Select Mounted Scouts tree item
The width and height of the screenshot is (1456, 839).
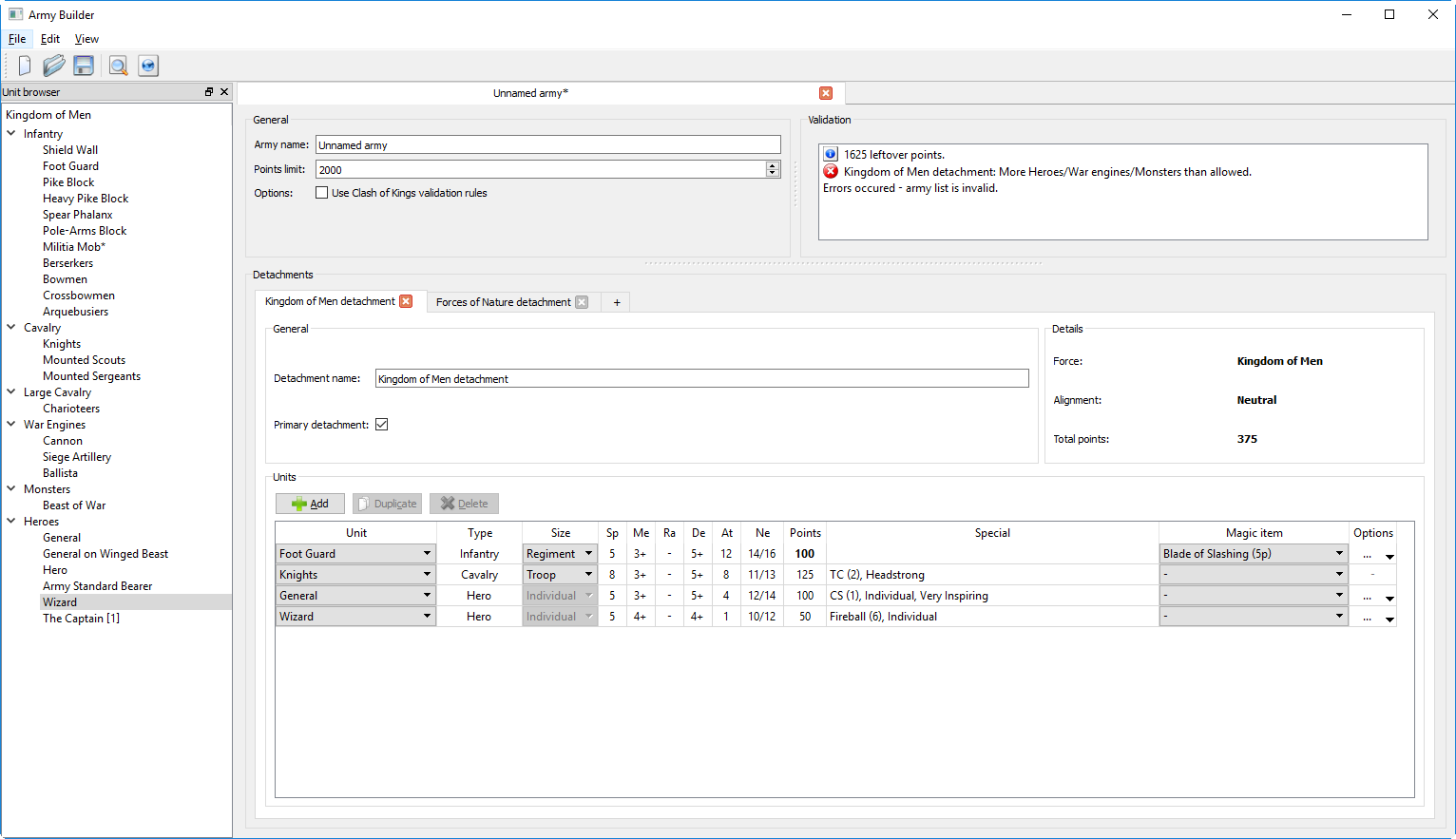click(84, 360)
